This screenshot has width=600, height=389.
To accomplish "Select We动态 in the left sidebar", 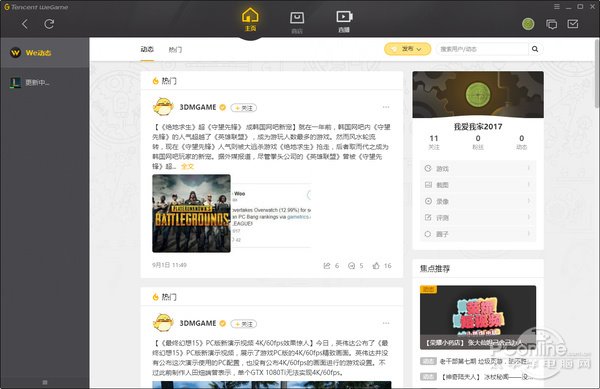I will (x=45, y=53).
